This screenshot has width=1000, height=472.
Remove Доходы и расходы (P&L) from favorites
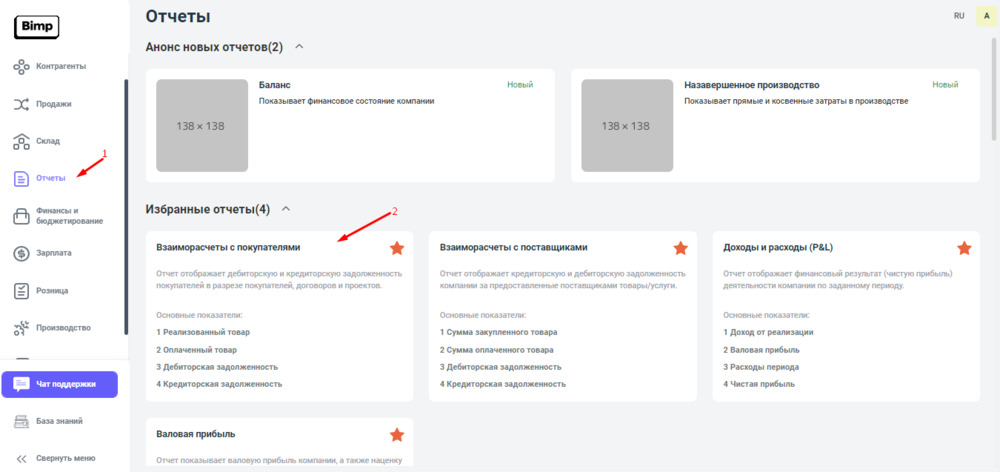(x=964, y=247)
